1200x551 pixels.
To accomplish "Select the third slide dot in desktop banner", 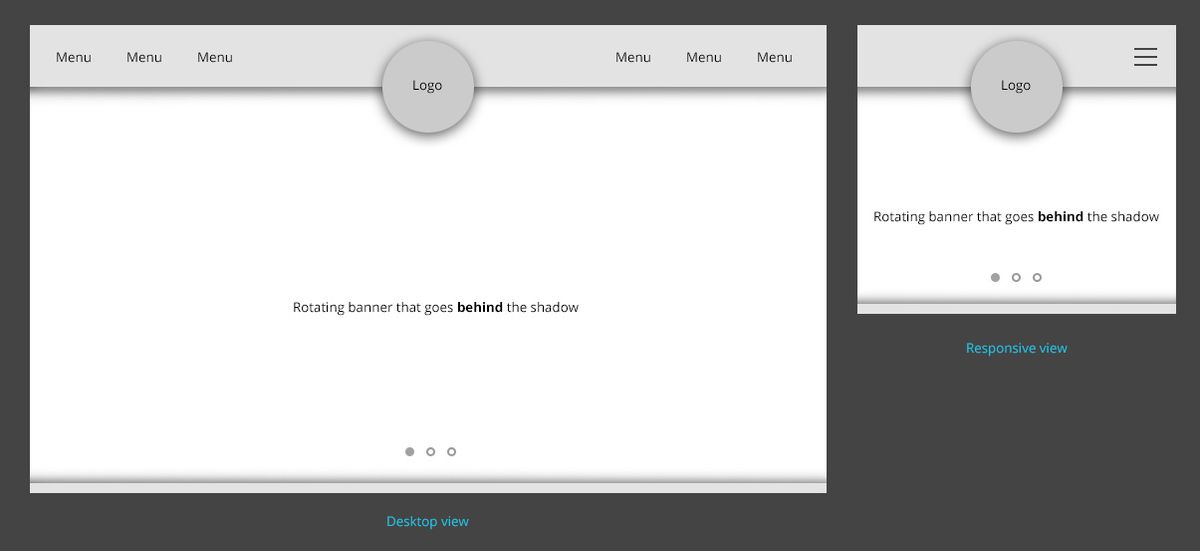I will (452, 452).
